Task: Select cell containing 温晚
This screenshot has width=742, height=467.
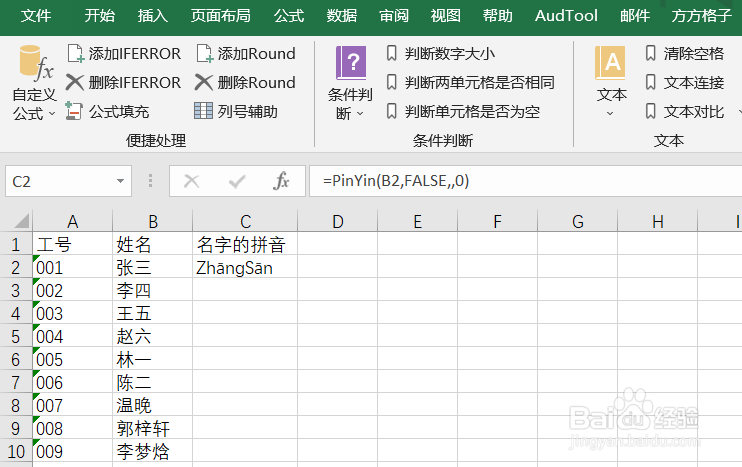Action: click(152, 405)
